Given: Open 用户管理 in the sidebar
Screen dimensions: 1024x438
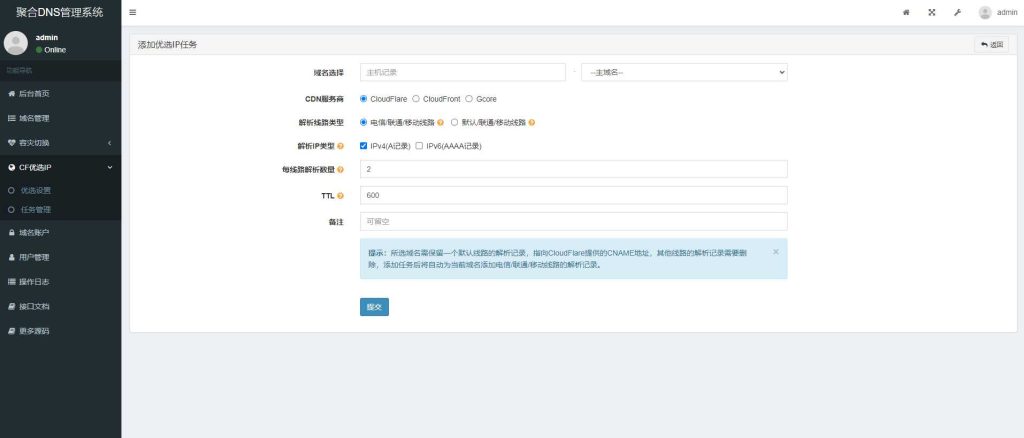Looking at the screenshot, I should tap(61, 257).
